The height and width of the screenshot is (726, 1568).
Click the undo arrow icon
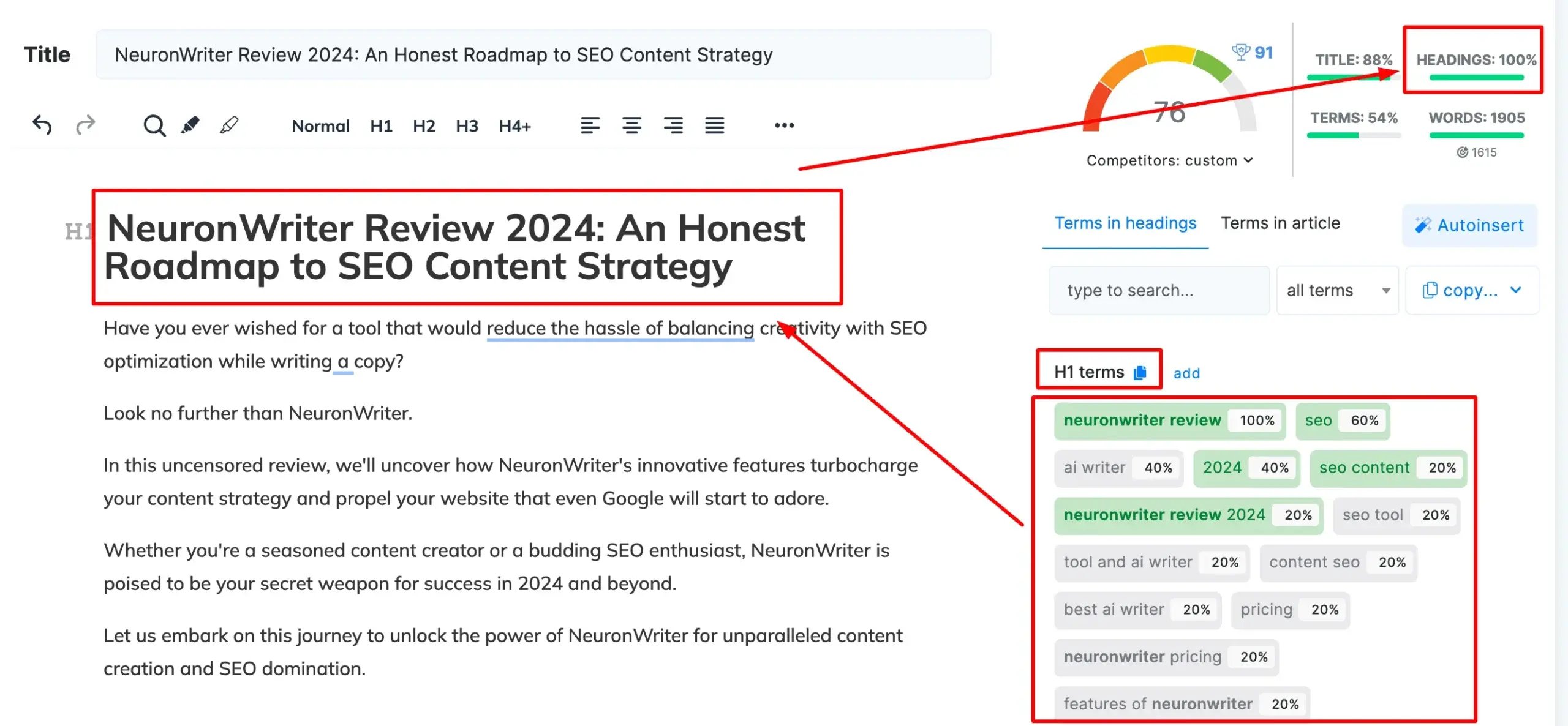point(42,125)
